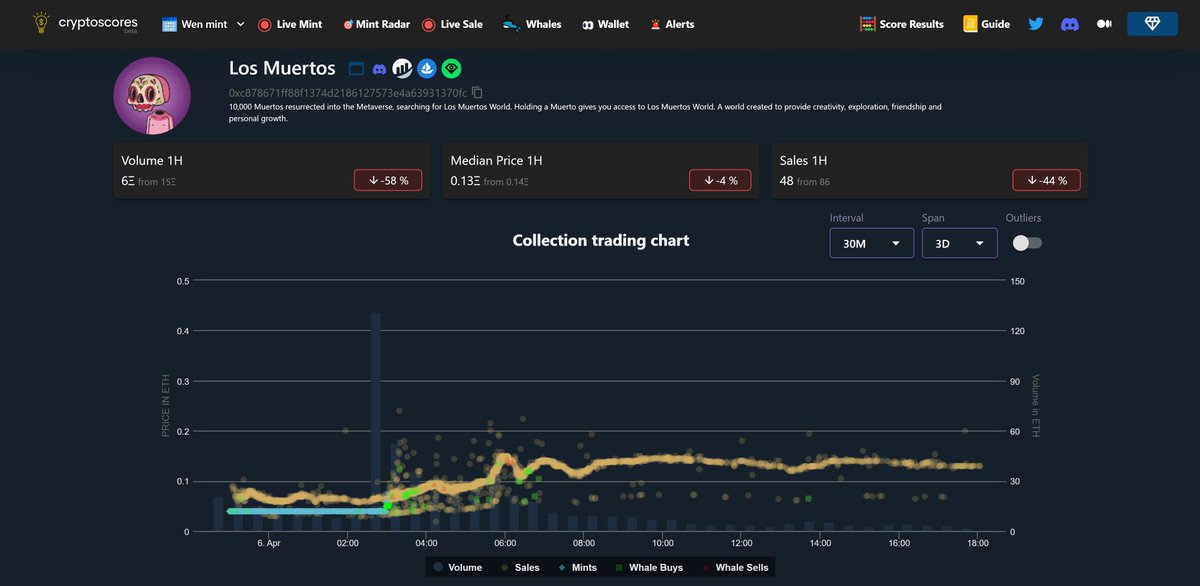Image resolution: width=1200 pixels, height=586 pixels.
Task: Open the Los Muertos website icon
Action: [356, 69]
